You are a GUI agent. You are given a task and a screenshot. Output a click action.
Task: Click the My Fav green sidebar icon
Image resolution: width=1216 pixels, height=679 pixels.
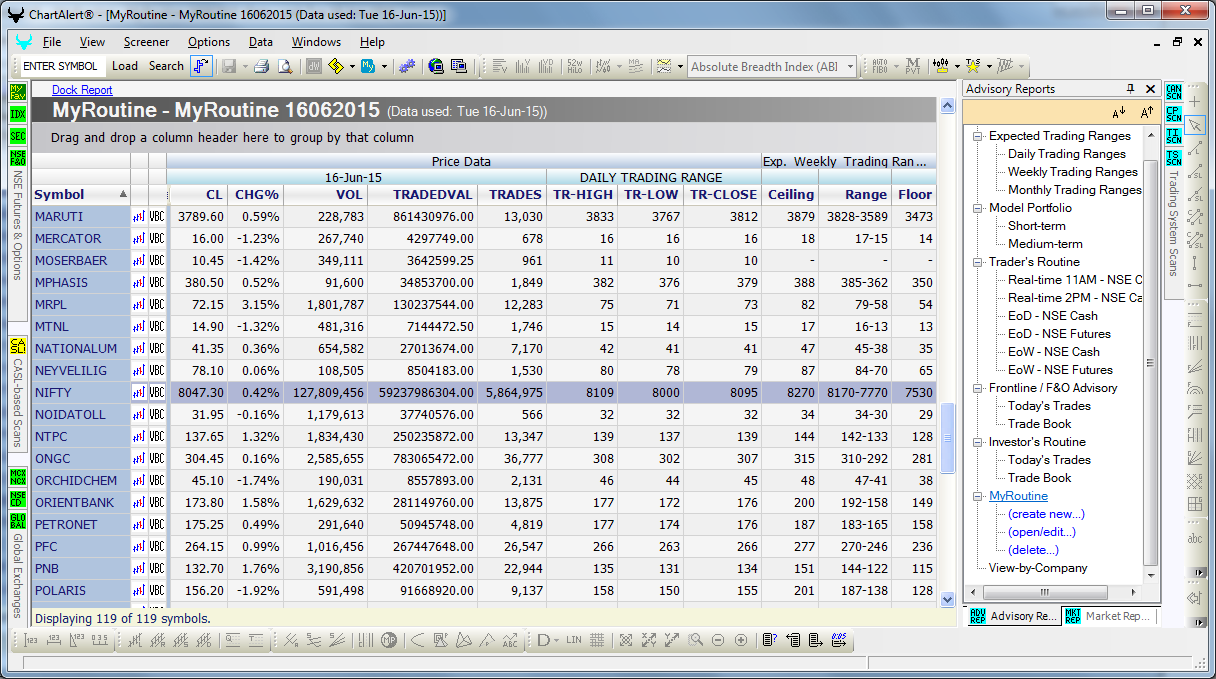(18, 92)
